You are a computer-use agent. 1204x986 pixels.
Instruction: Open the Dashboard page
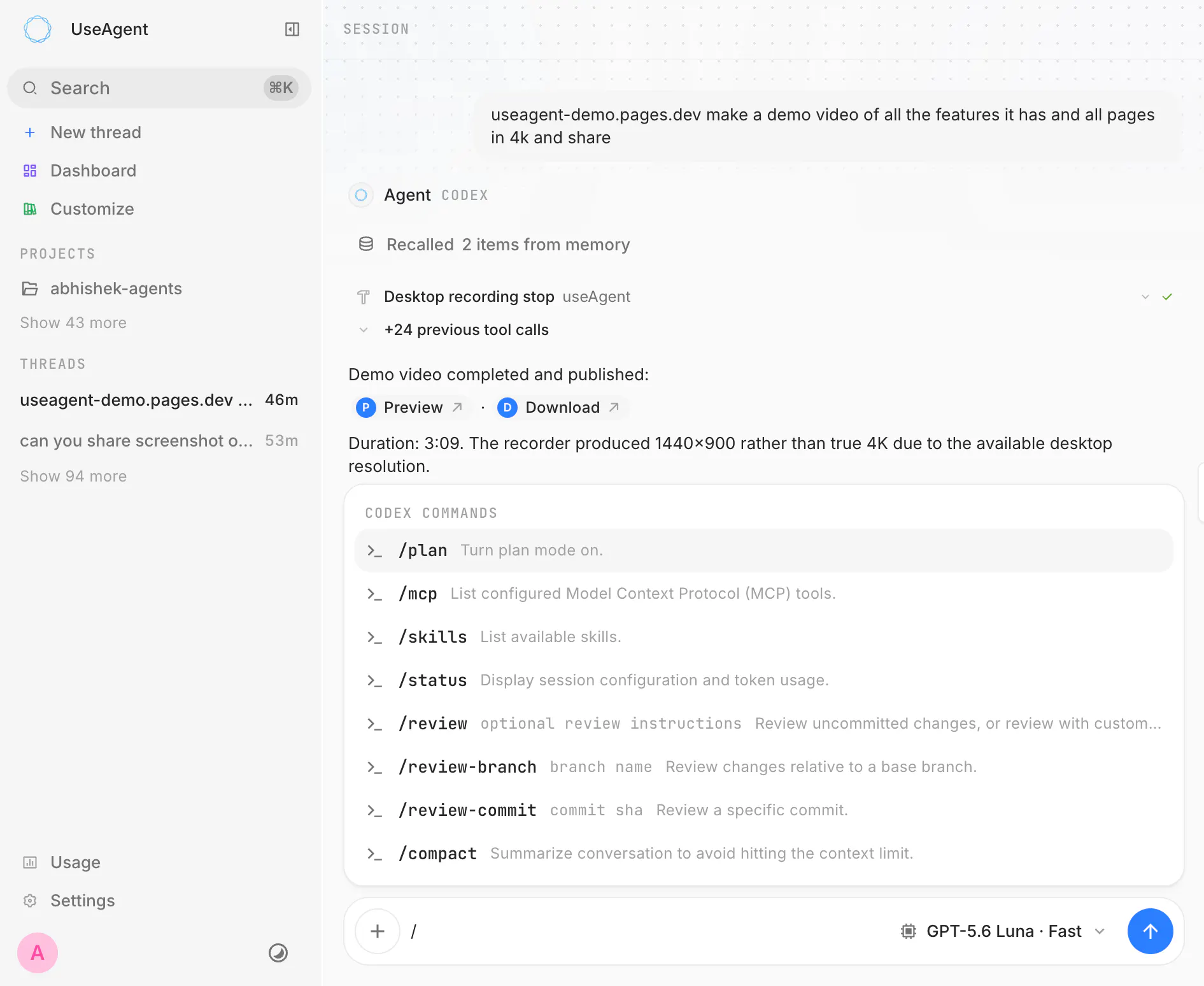pyautogui.click(x=159, y=171)
